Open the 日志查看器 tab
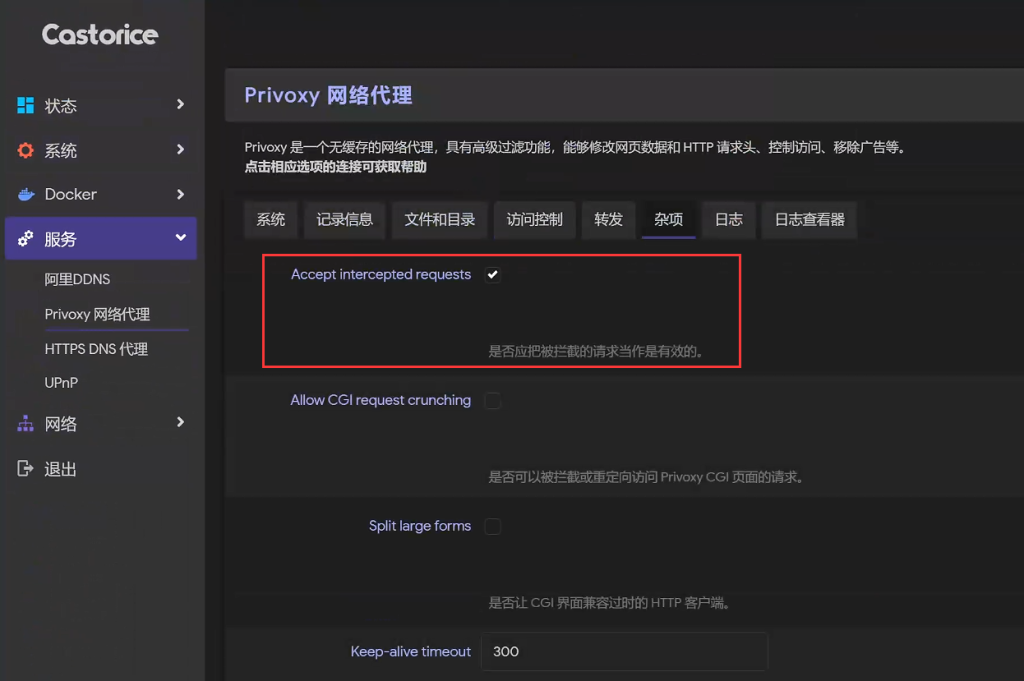 click(809, 220)
